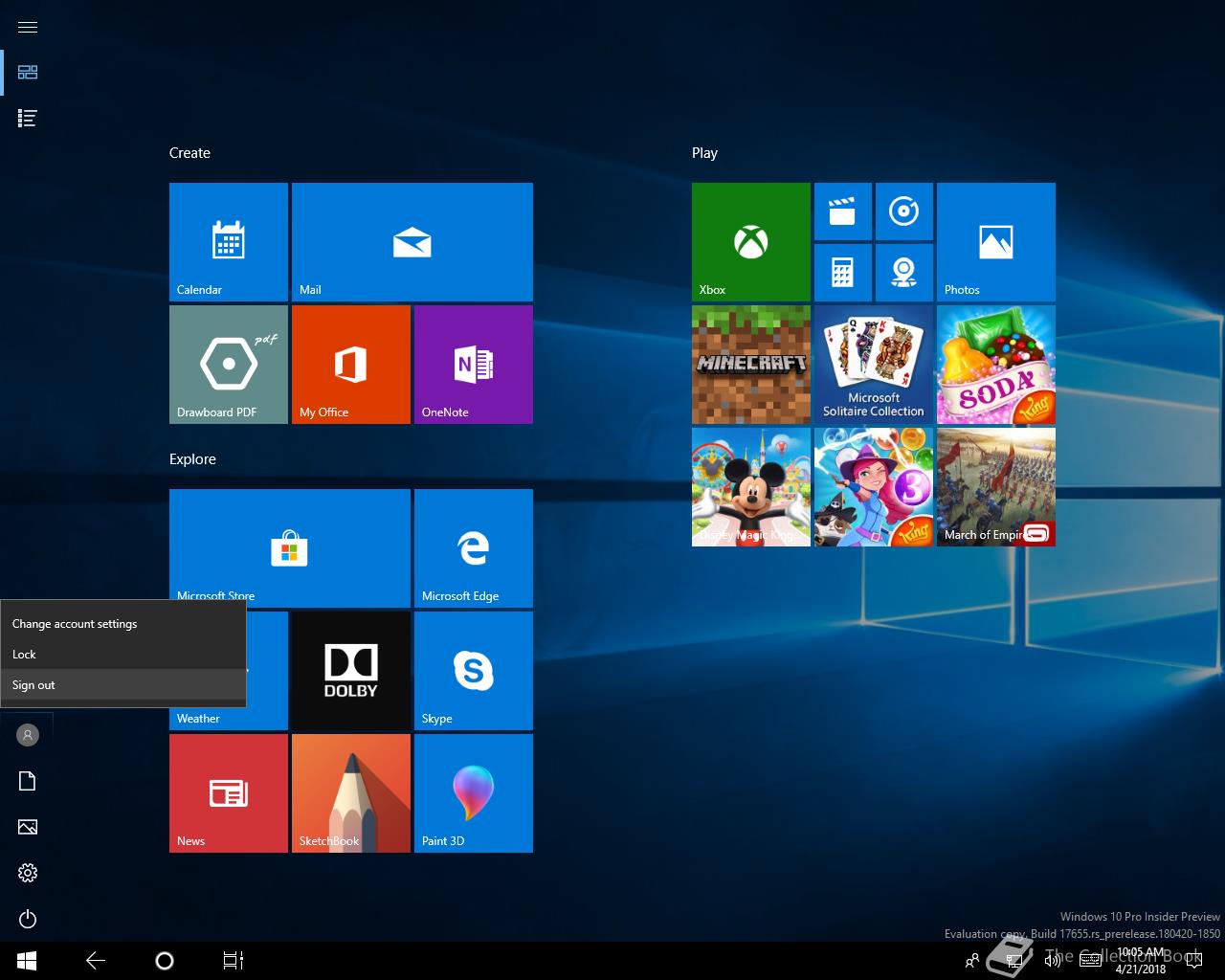Open Action Center notifications icon
The image size is (1225, 980).
coord(1193,961)
